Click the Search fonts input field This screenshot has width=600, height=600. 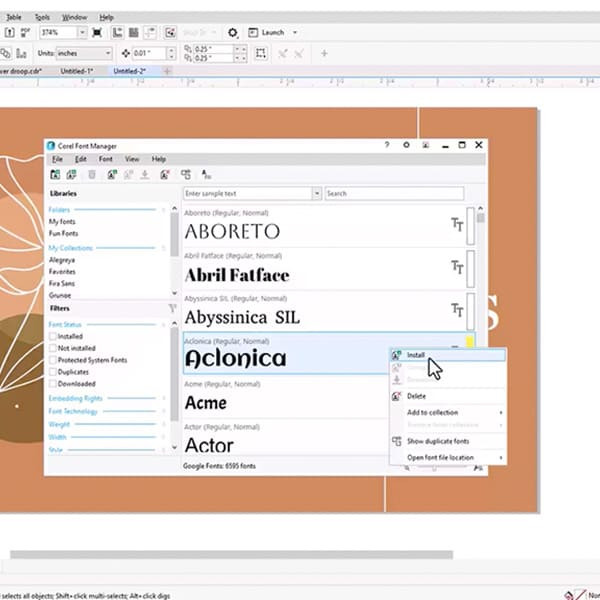pyautogui.click(x=394, y=194)
